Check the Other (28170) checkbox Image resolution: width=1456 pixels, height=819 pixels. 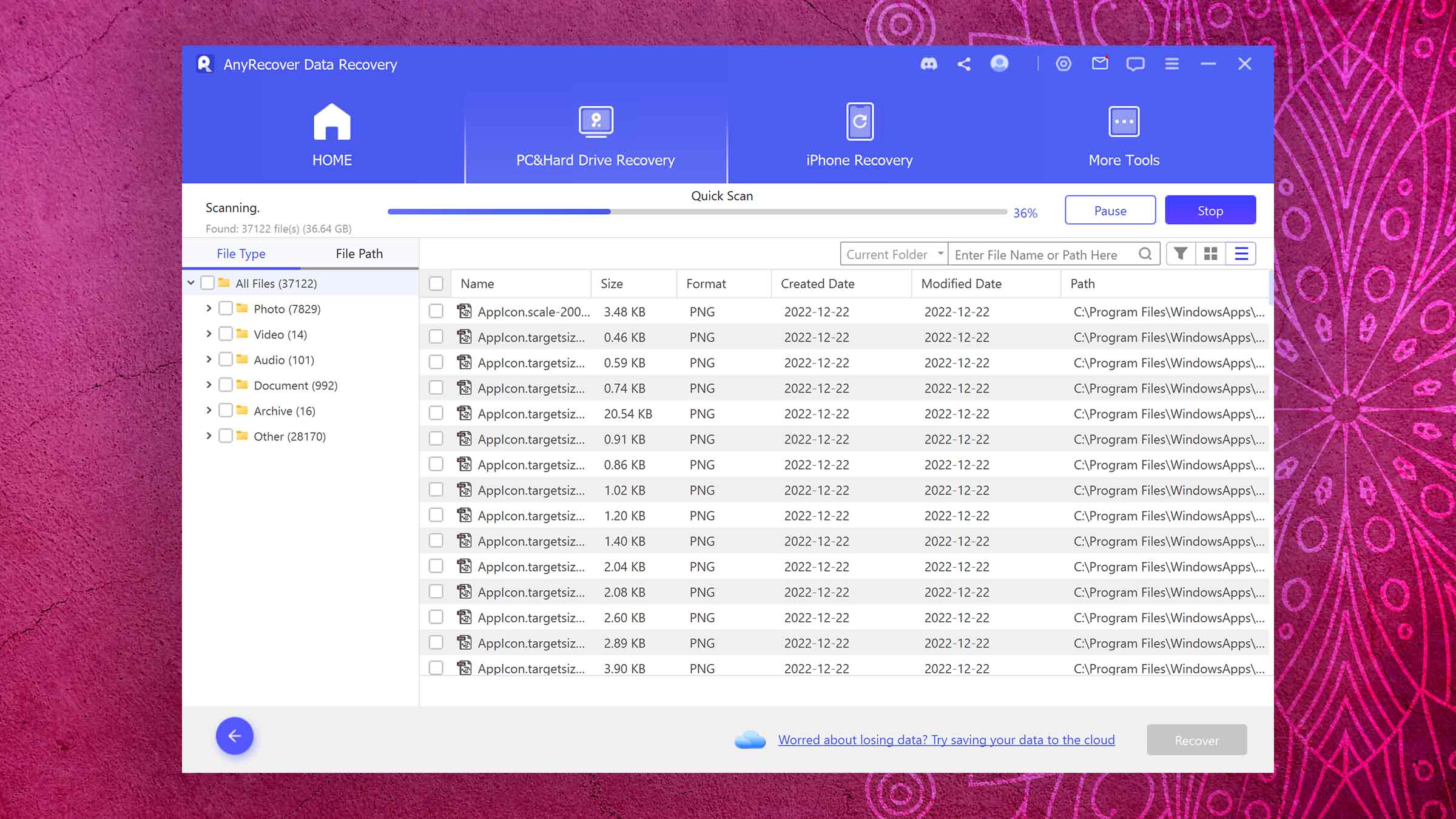coord(225,436)
